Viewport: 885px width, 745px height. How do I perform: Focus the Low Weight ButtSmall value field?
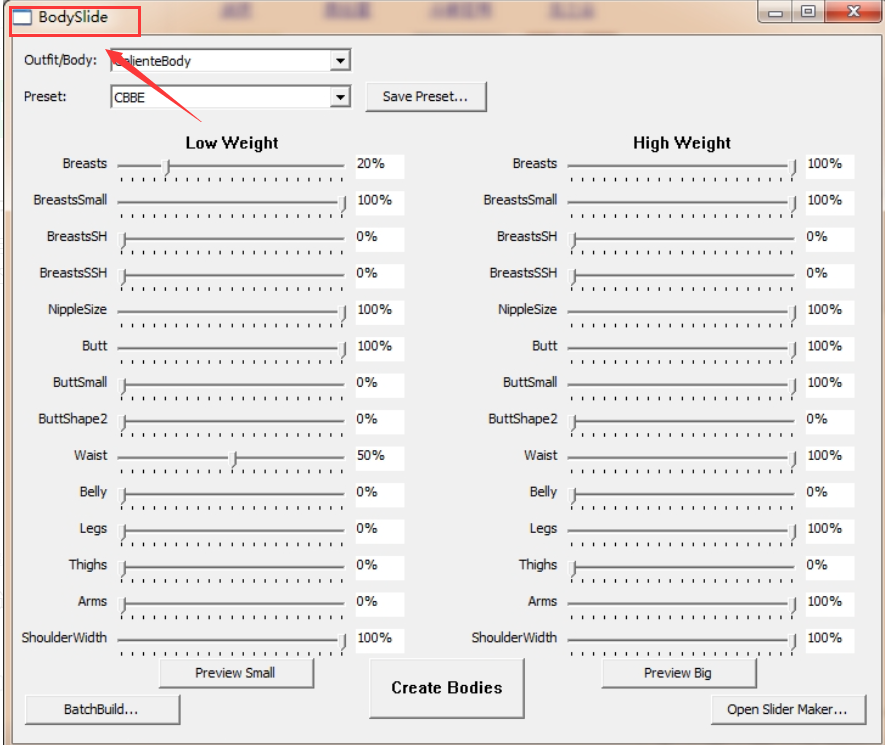point(379,385)
